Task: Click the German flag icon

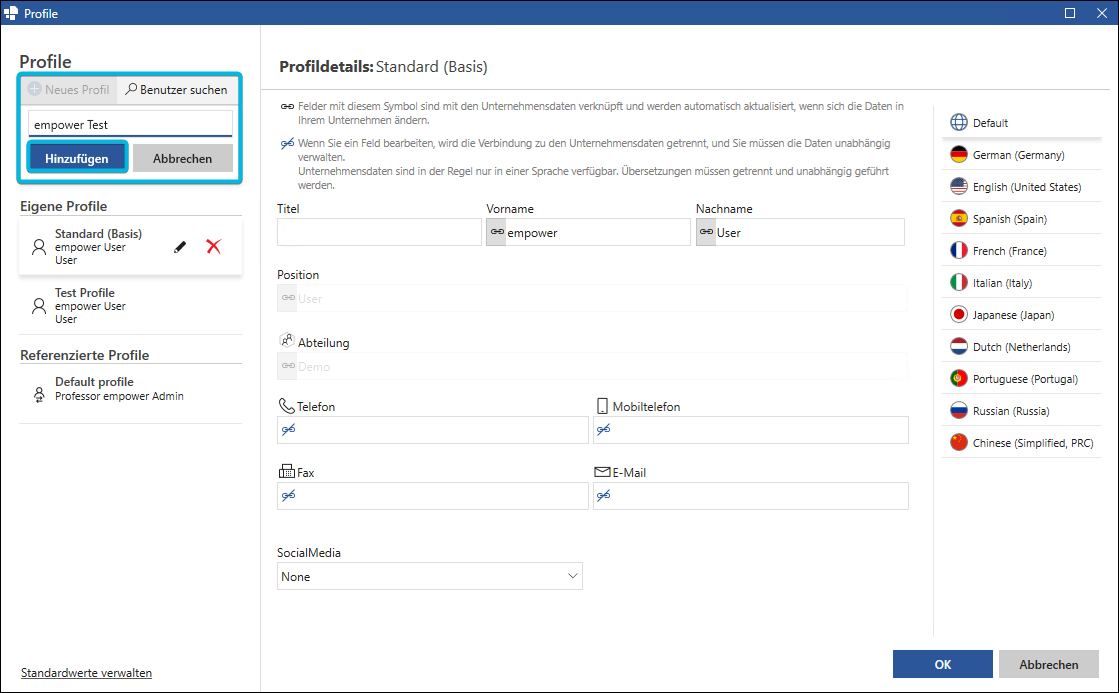Action: click(x=959, y=154)
